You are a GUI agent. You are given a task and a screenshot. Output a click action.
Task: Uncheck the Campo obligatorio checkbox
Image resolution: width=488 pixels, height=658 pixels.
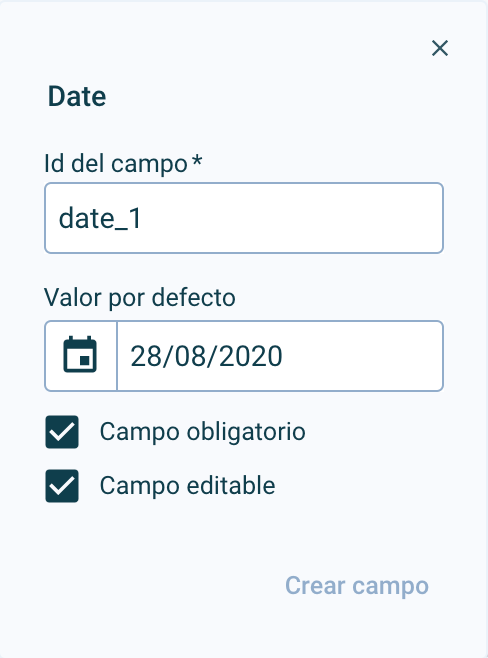point(62,432)
